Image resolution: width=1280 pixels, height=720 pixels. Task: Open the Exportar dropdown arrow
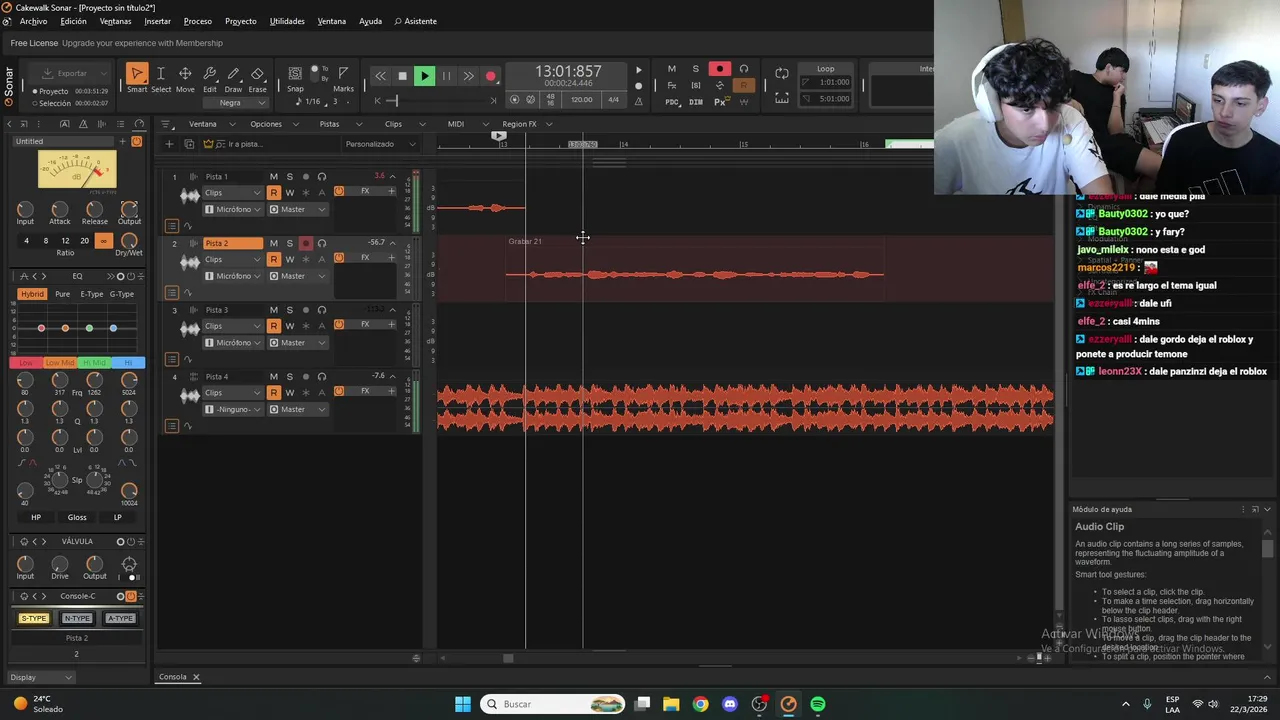click(x=104, y=74)
